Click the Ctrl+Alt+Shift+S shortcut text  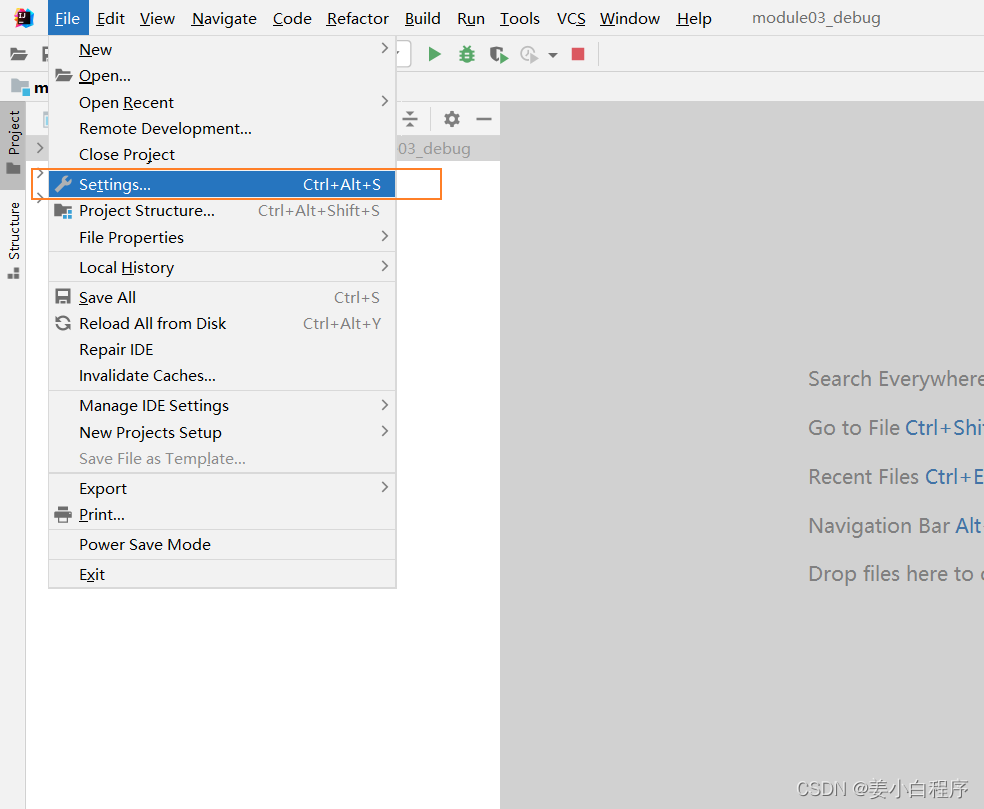319,211
